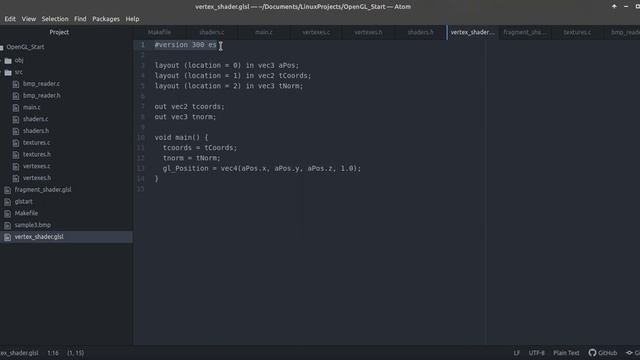Switch to the textures.c tab

[577, 32]
